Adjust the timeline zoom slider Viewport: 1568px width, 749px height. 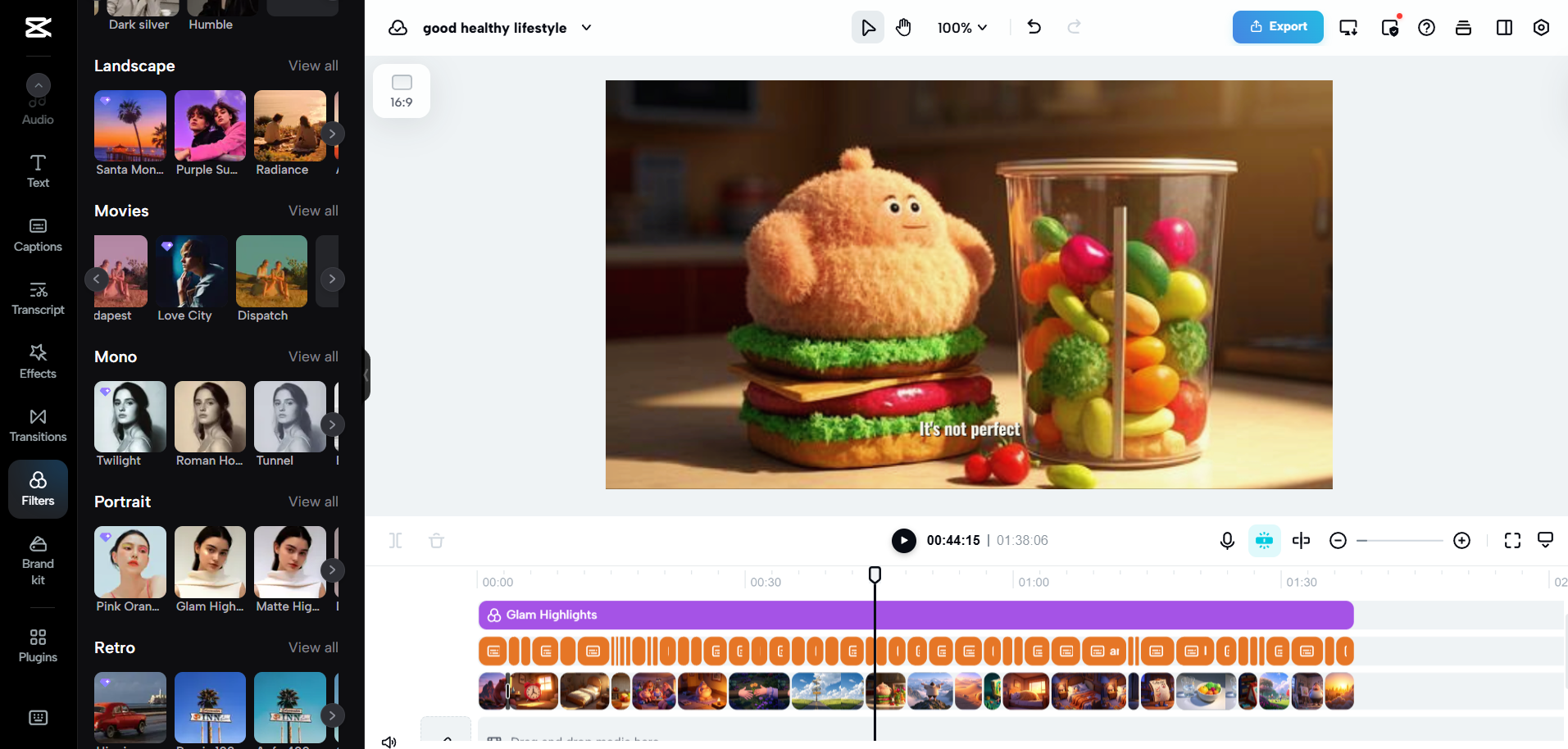[1400, 541]
